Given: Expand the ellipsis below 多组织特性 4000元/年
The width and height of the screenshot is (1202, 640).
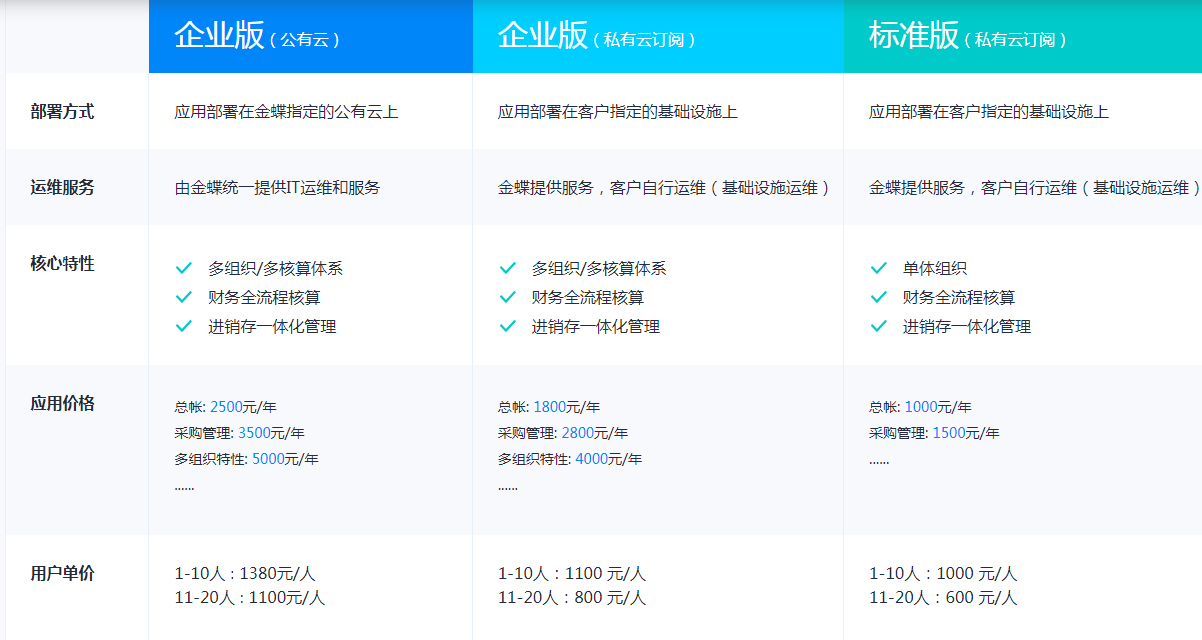Looking at the screenshot, I should point(508,486).
